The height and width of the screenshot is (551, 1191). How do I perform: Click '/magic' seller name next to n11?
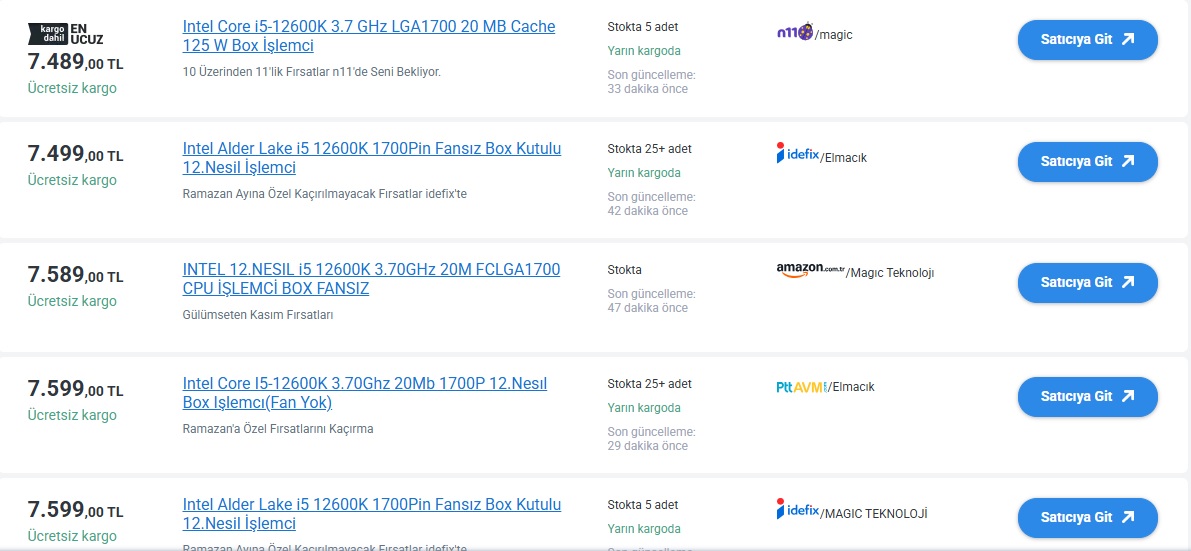tap(834, 35)
